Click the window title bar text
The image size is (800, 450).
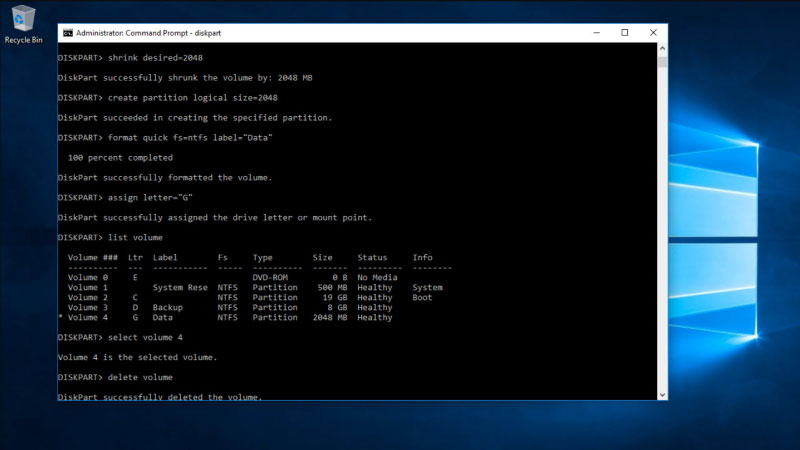point(148,33)
